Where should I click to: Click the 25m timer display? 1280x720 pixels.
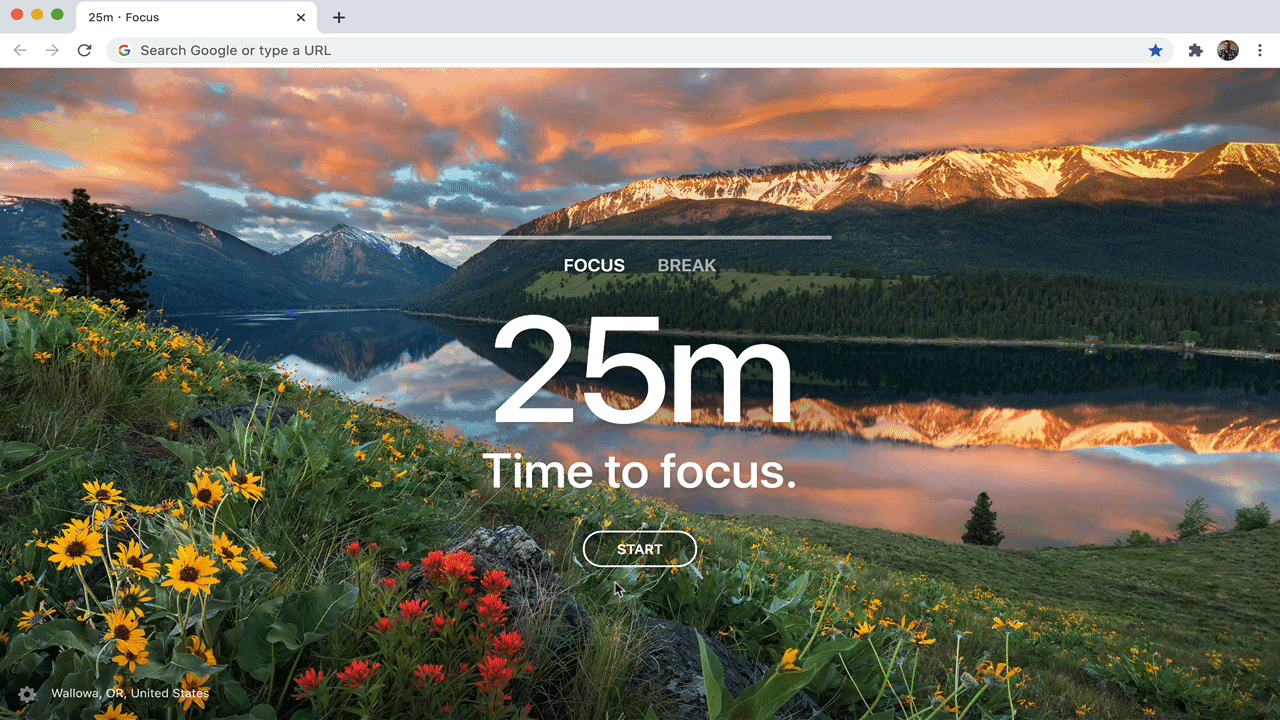[x=642, y=369]
